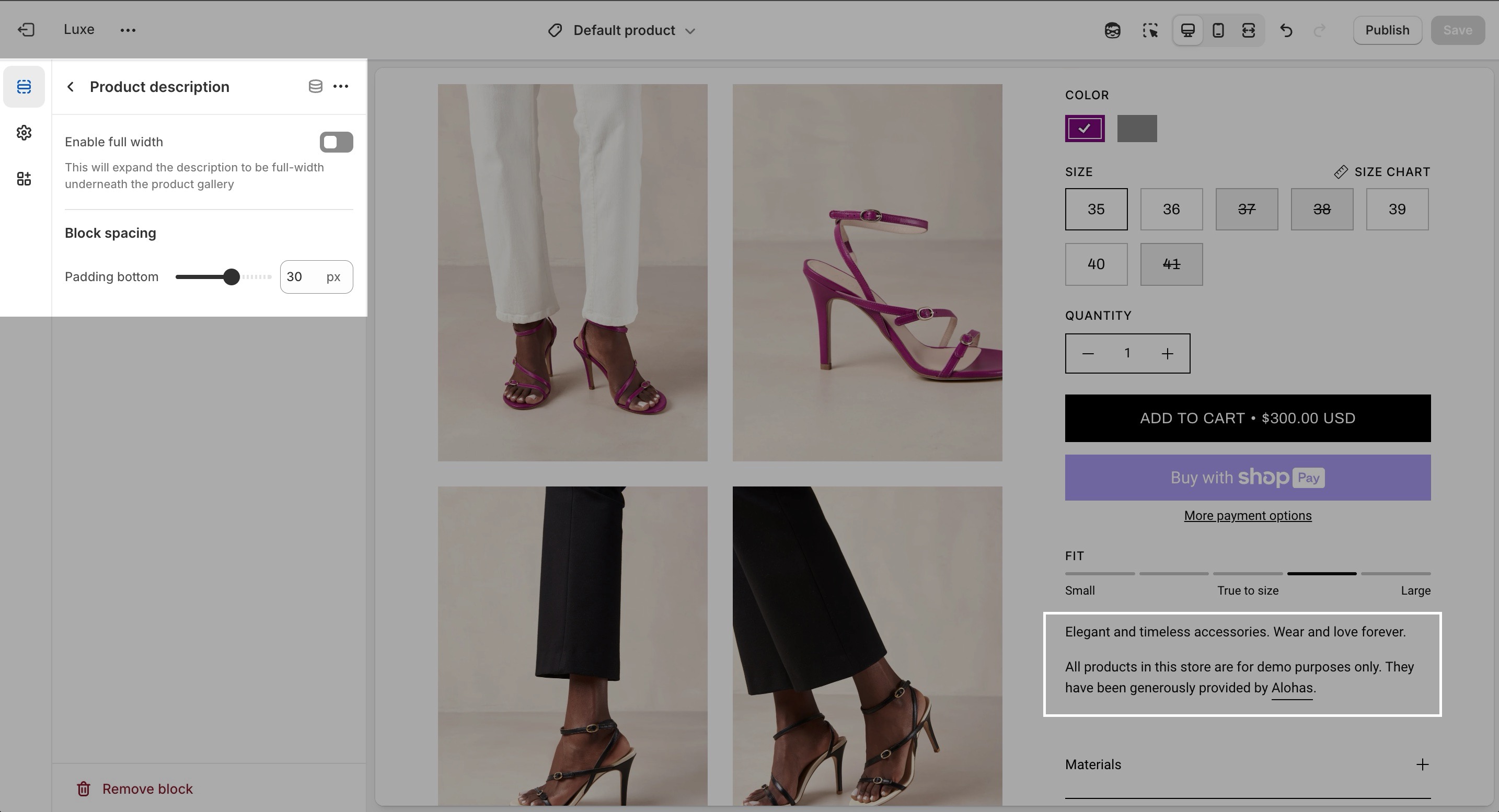Select the gray color swatch
Screen dimensions: 1499x812
pos(1136,129)
